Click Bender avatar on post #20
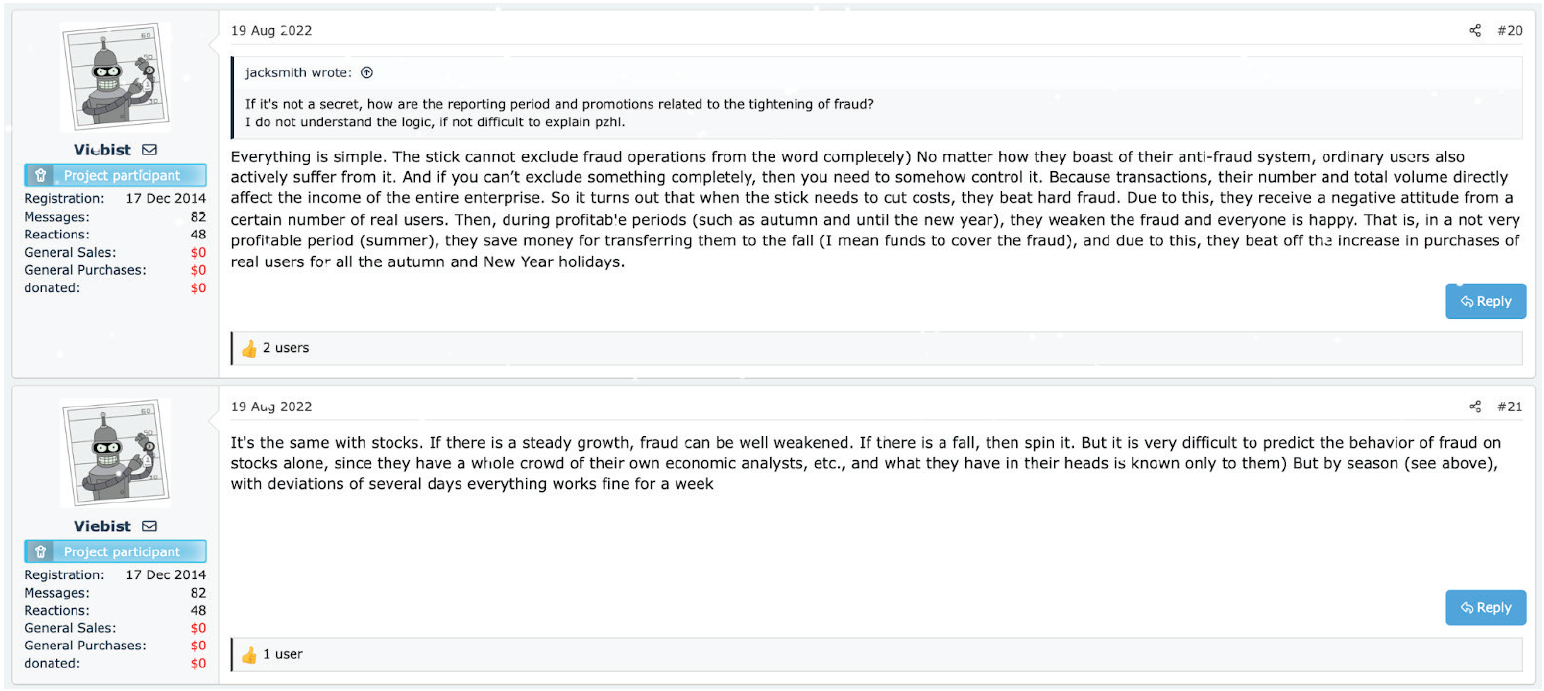This screenshot has width=1544, height=691. click(x=115, y=77)
